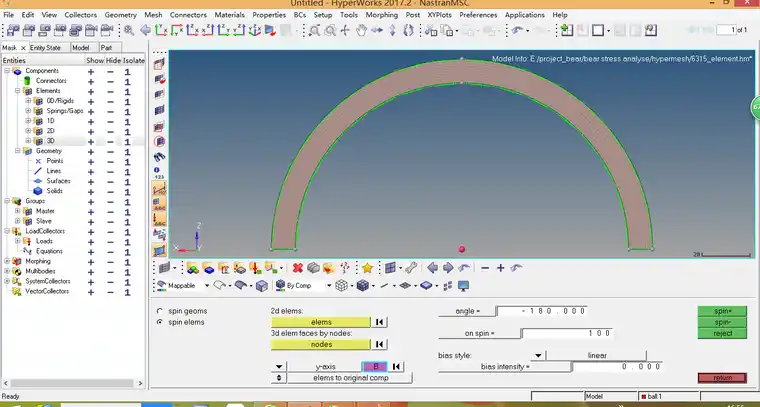Click the minus icon in the collectors toolbar

tap(485, 268)
